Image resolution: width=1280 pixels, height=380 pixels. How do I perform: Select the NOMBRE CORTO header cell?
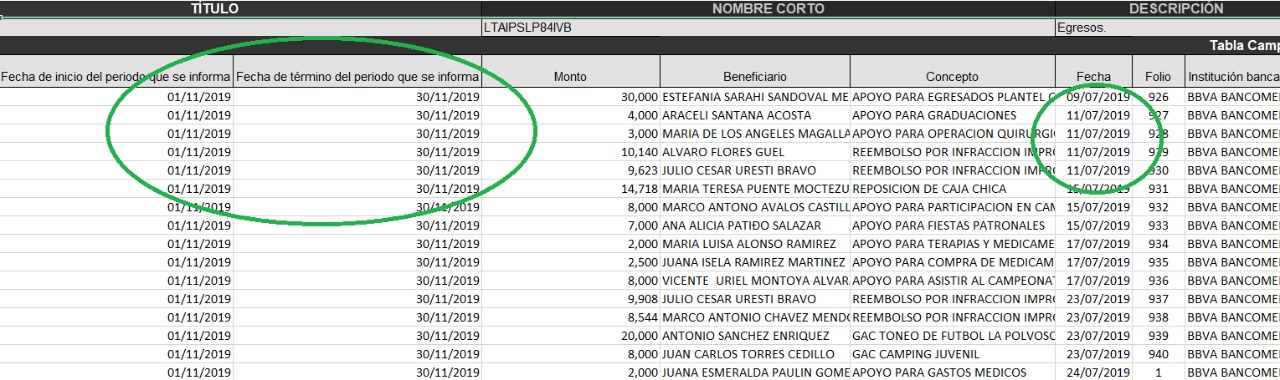tap(768, 8)
